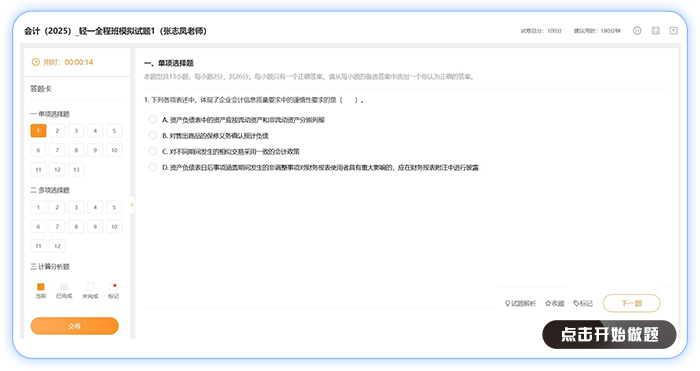Jump to multiple-choice question 3

click(76, 207)
